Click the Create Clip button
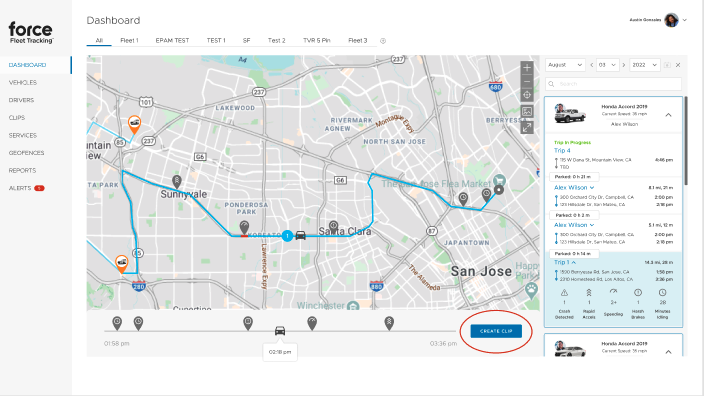The height and width of the screenshot is (396, 704). [x=496, y=331]
